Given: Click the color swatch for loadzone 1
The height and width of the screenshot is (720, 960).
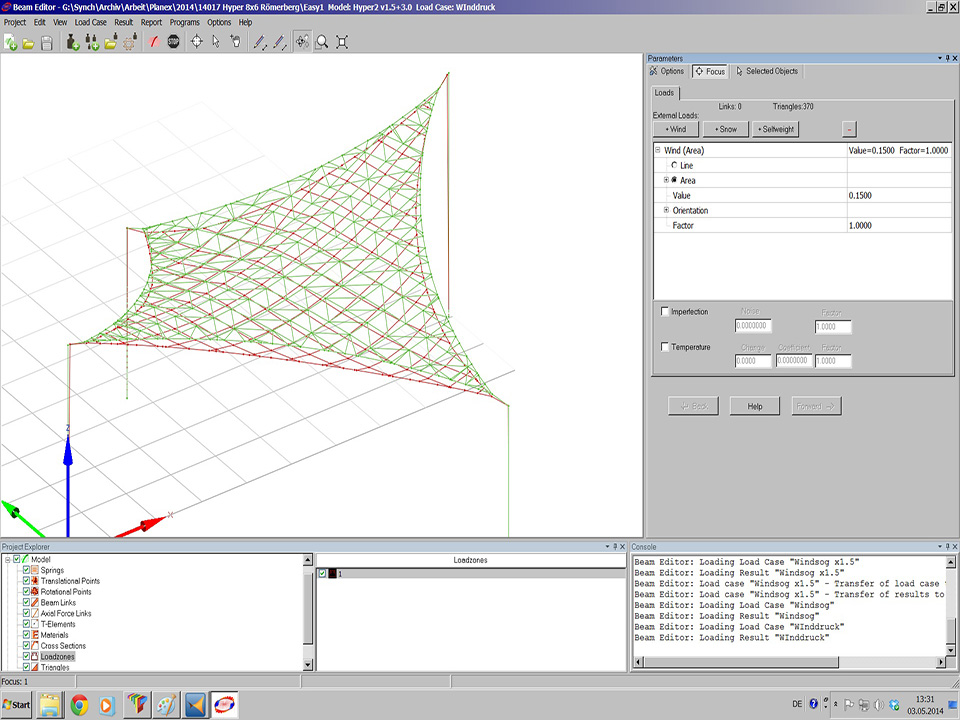Looking at the screenshot, I should pyautogui.click(x=332, y=574).
